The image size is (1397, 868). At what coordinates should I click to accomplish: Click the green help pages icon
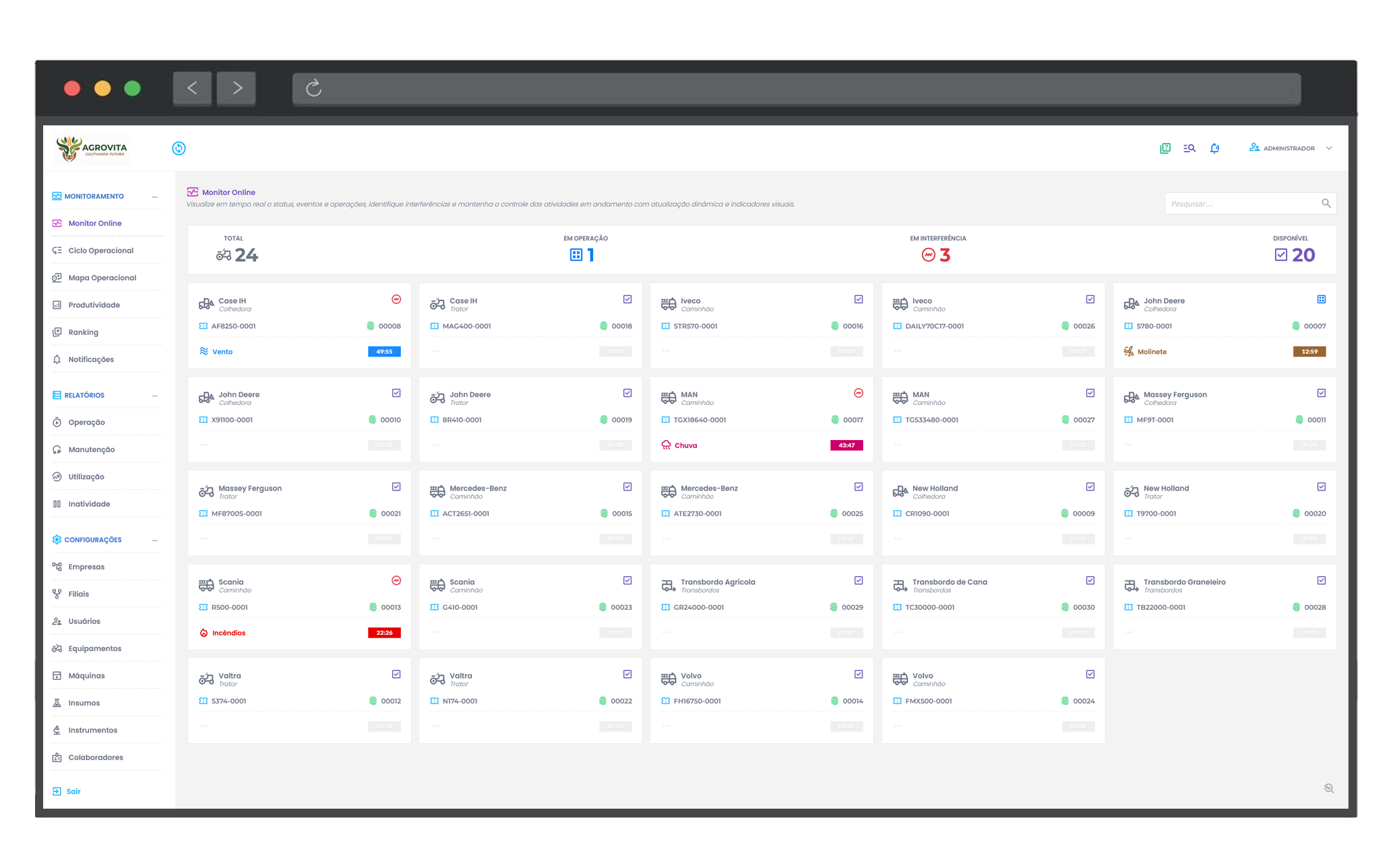click(x=1164, y=148)
